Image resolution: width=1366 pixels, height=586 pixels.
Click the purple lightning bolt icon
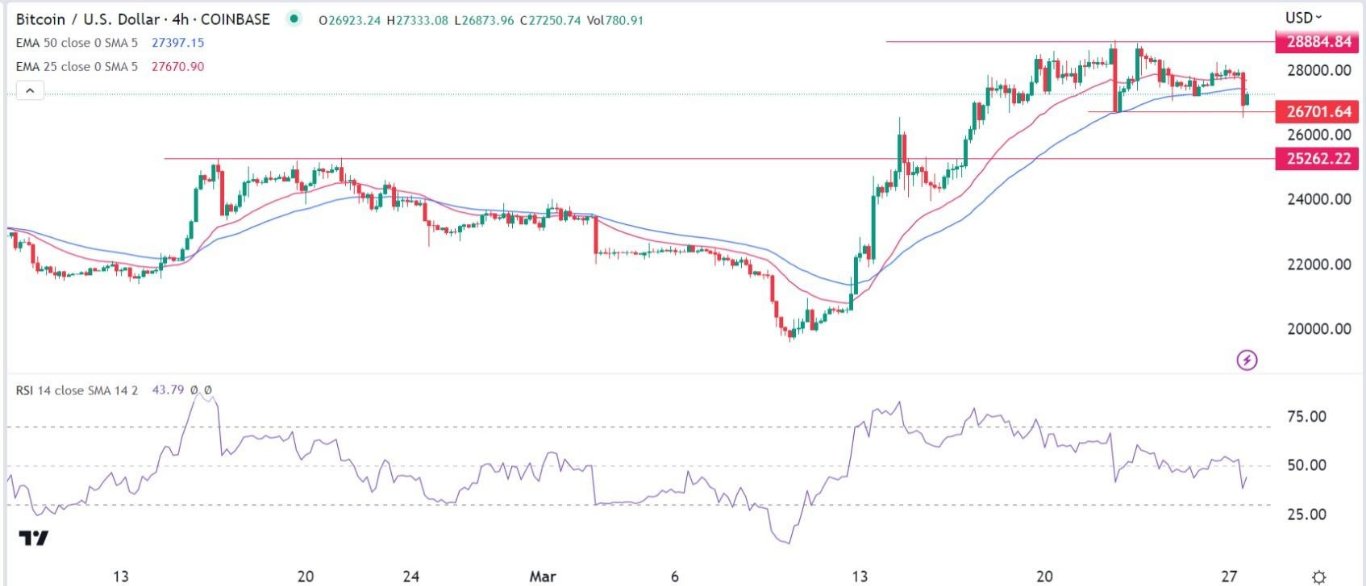pos(1247,360)
